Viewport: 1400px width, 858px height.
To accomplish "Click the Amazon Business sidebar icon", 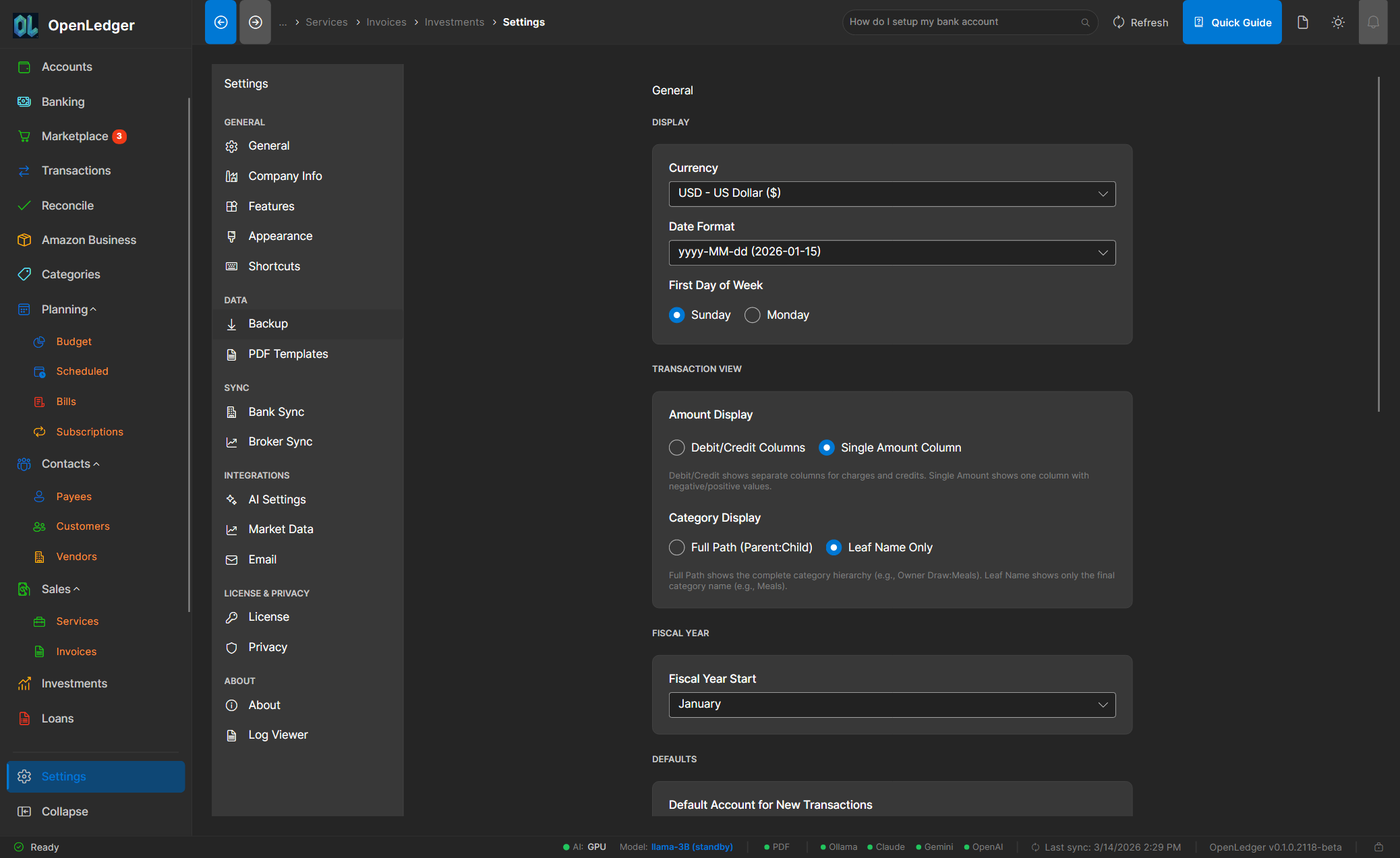I will tap(24, 240).
